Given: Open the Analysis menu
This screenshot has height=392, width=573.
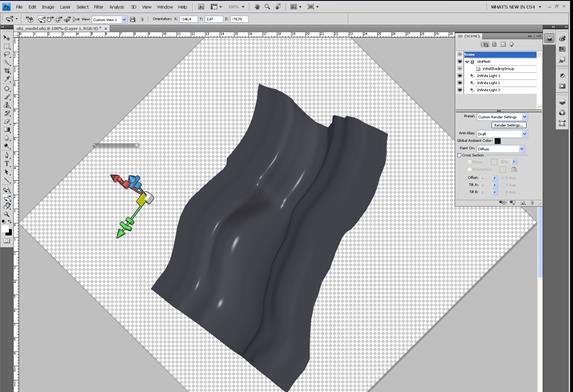Looking at the screenshot, I should pyautogui.click(x=117, y=7).
